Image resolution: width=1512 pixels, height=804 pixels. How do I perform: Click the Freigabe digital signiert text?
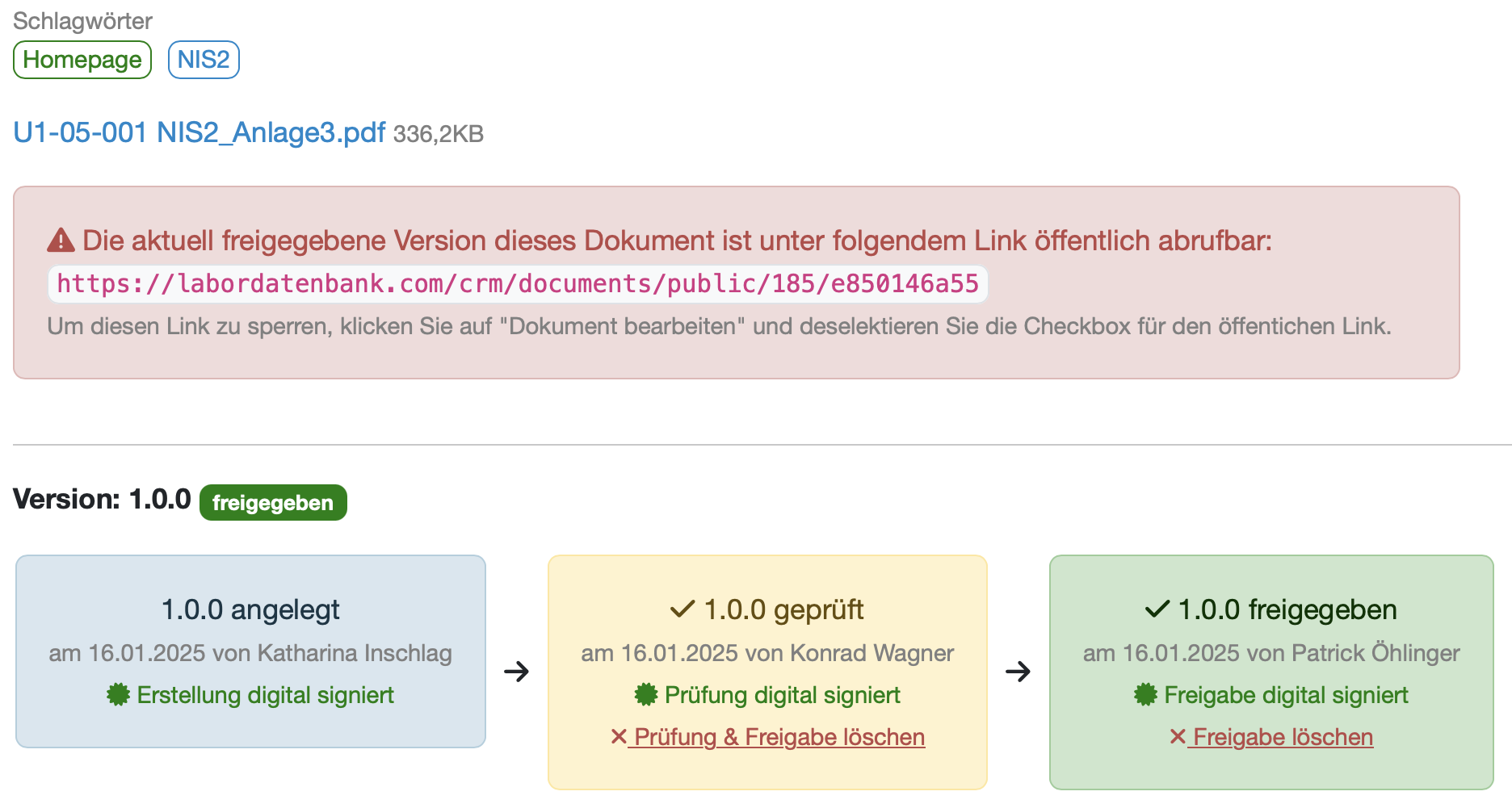point(1286,695)
